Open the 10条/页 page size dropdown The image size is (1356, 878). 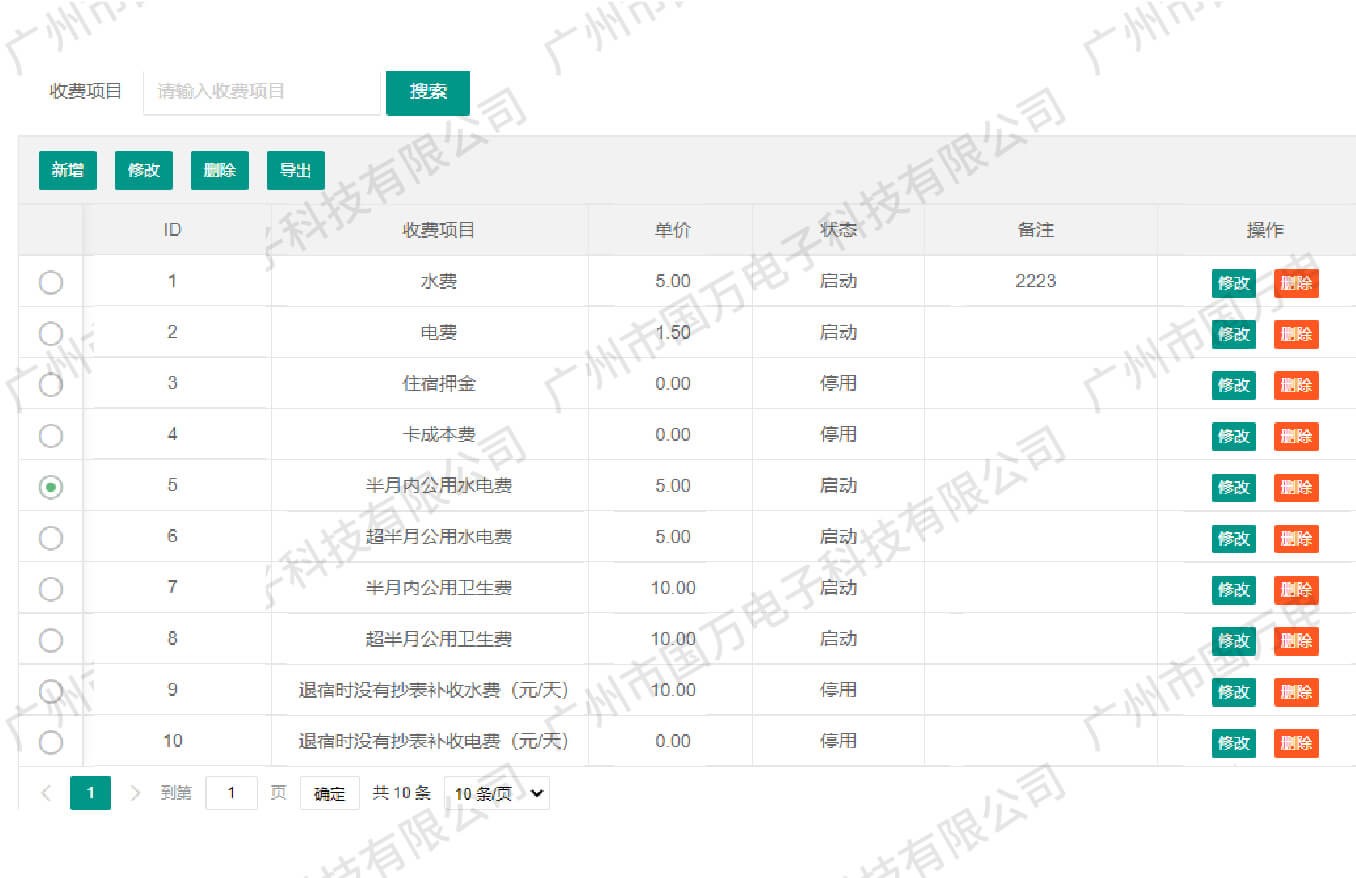click(x=496, y=793)
